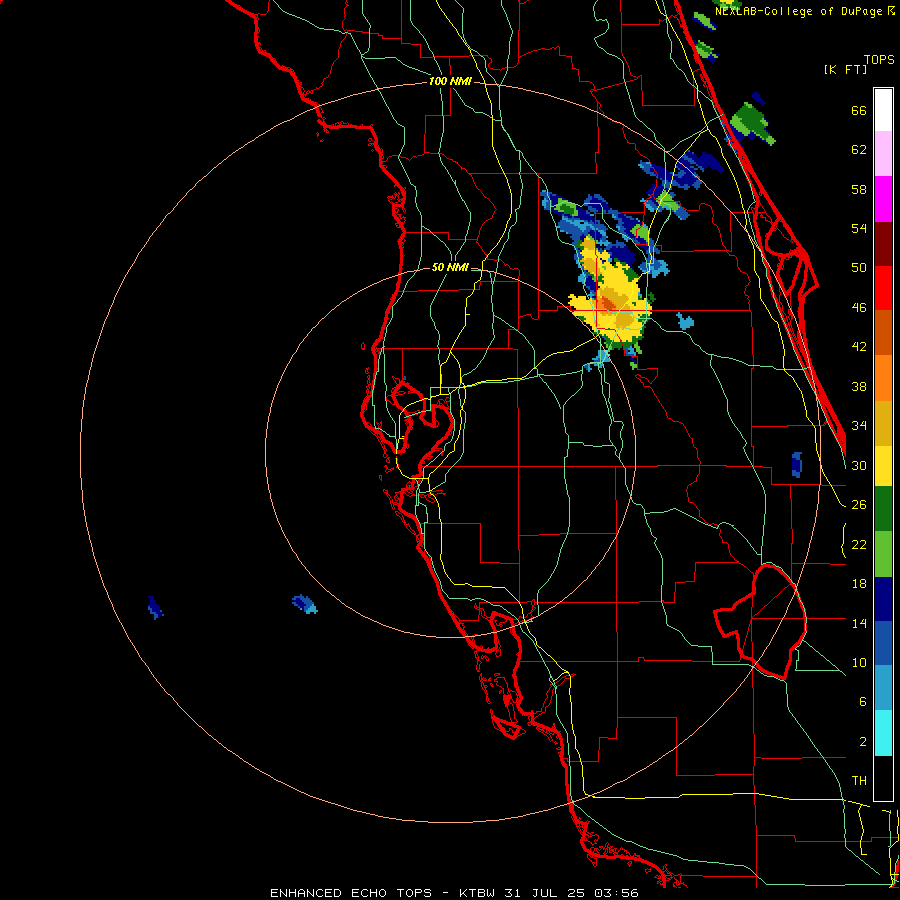Screen dimensions: 900x900
Task: Click the '58' legend value
Action: click(859, 189)
